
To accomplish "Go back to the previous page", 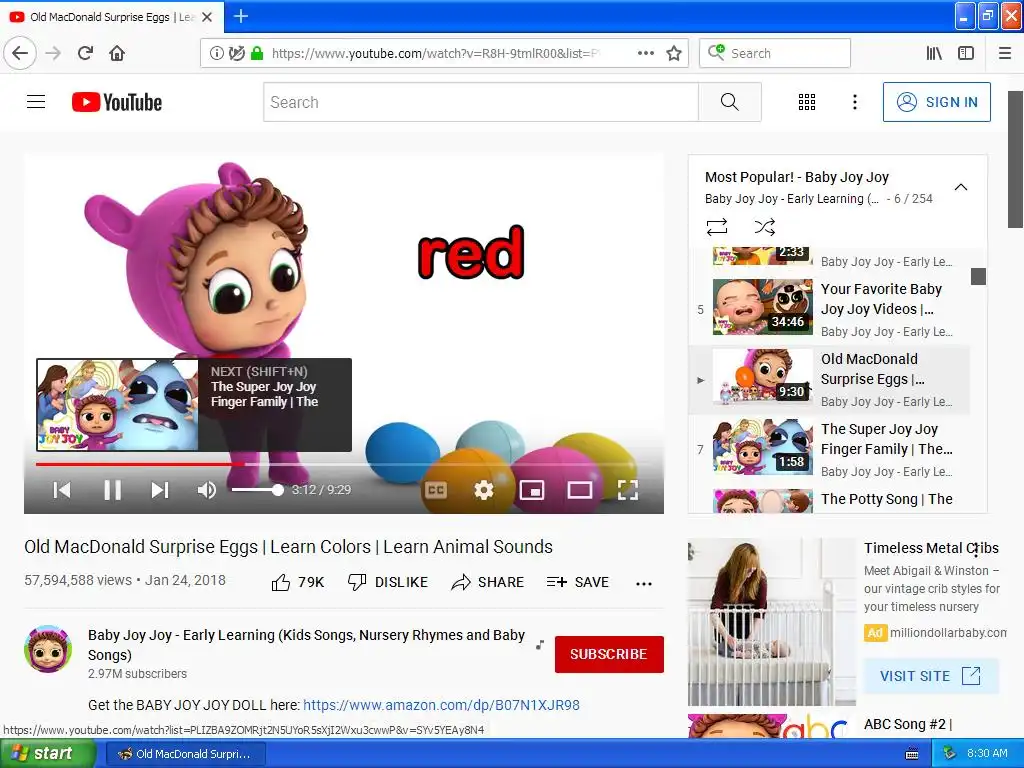I will (20, 53).
